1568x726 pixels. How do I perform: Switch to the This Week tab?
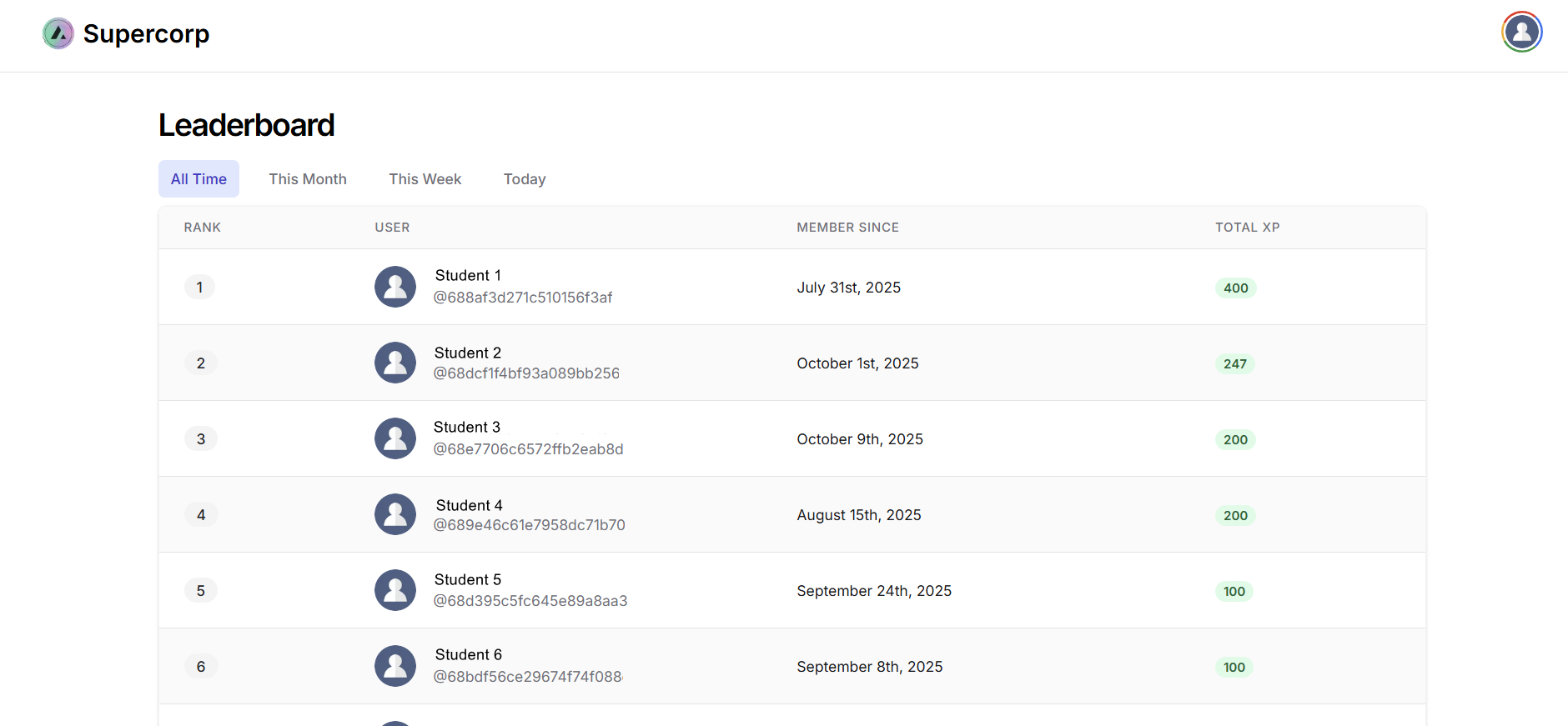[425, 179]
